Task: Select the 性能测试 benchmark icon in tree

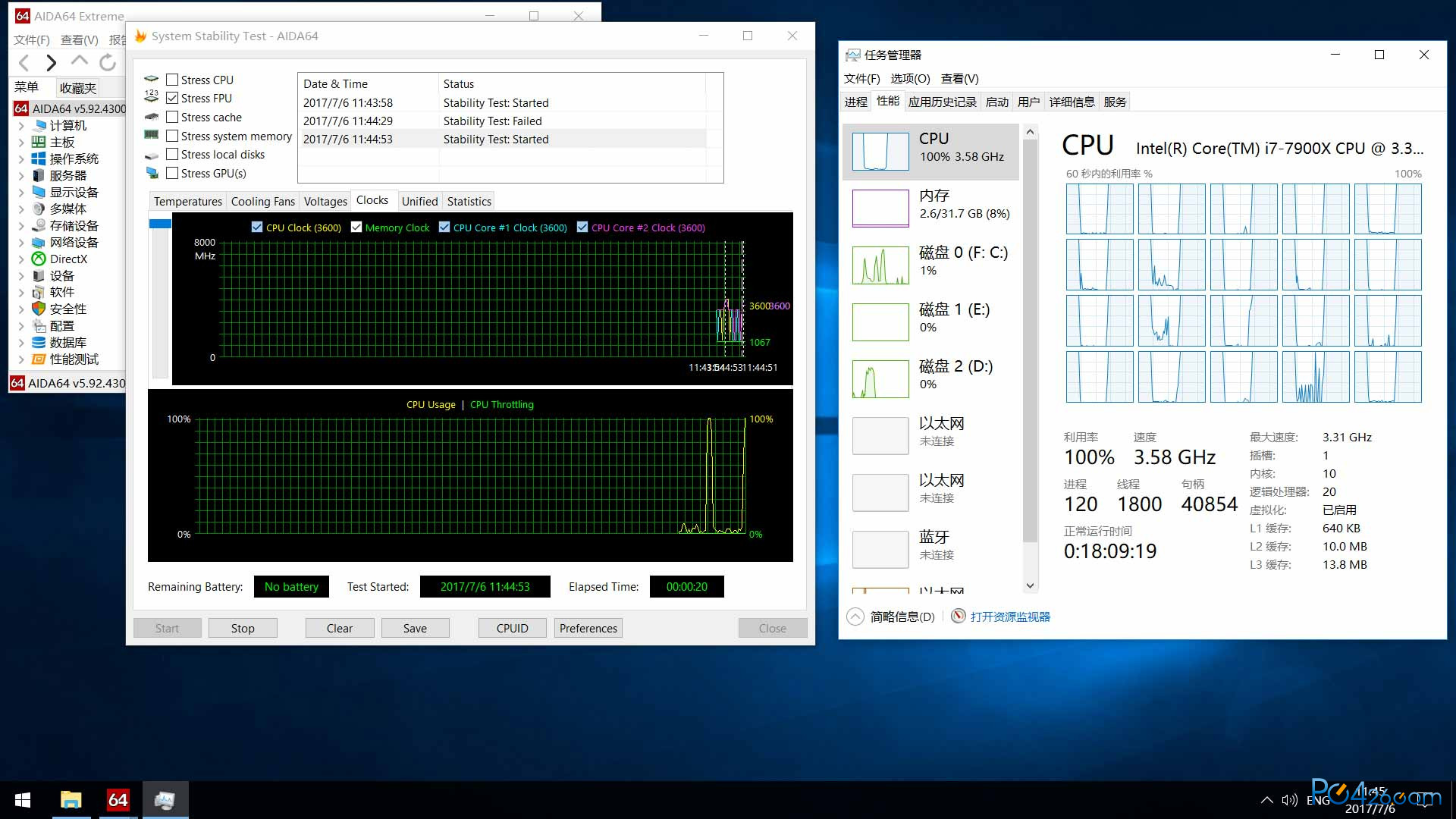Action: click(x=39, y=359)
